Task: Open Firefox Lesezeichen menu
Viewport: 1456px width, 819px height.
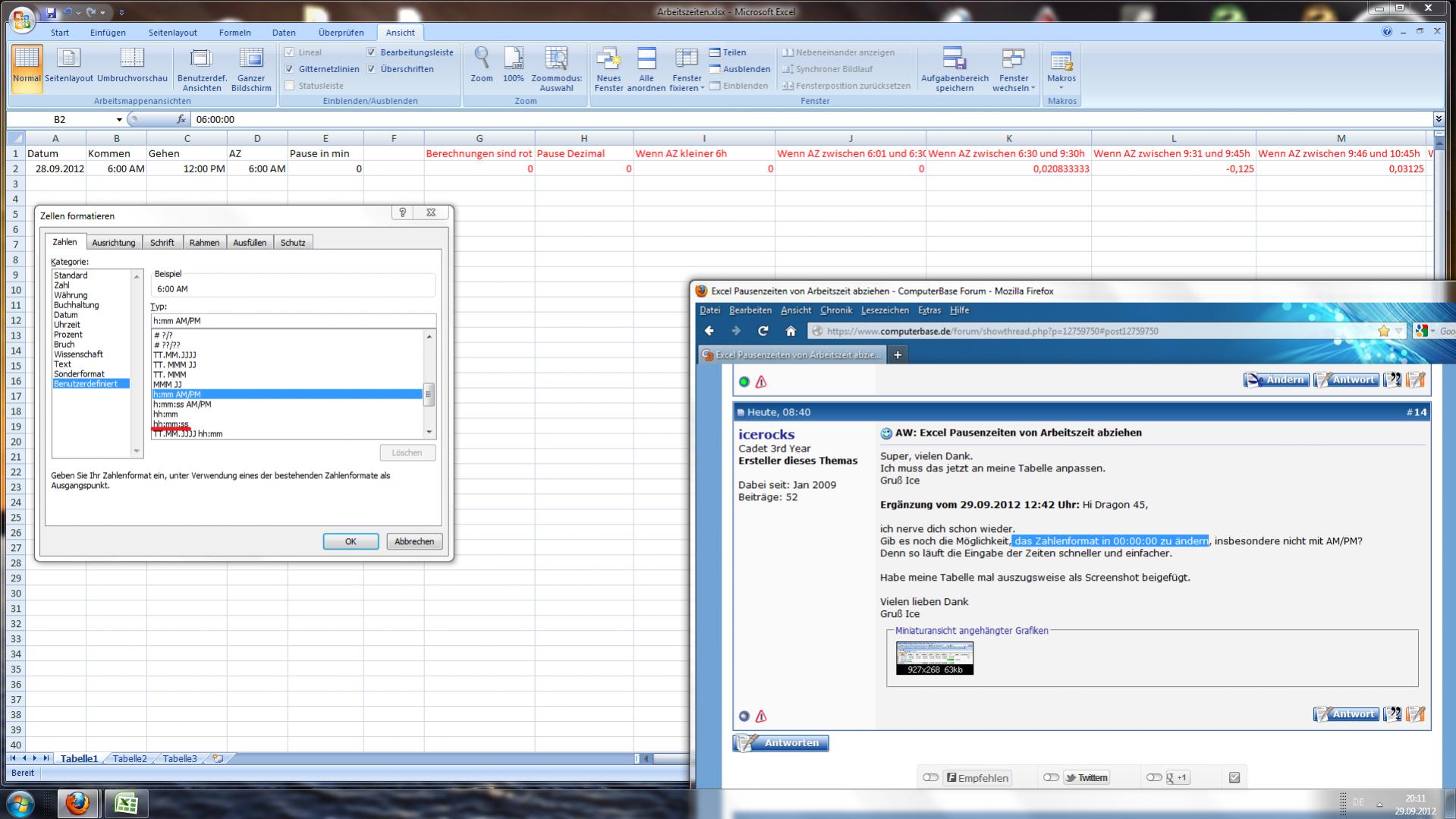Action: [885, 310]
